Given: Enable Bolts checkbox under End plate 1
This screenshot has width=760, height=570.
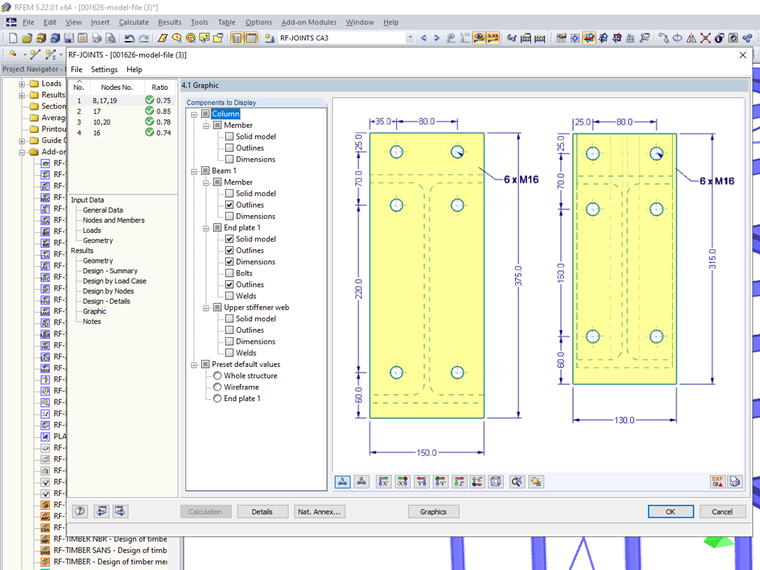Looking at the screenshot, I should (231, 273).
